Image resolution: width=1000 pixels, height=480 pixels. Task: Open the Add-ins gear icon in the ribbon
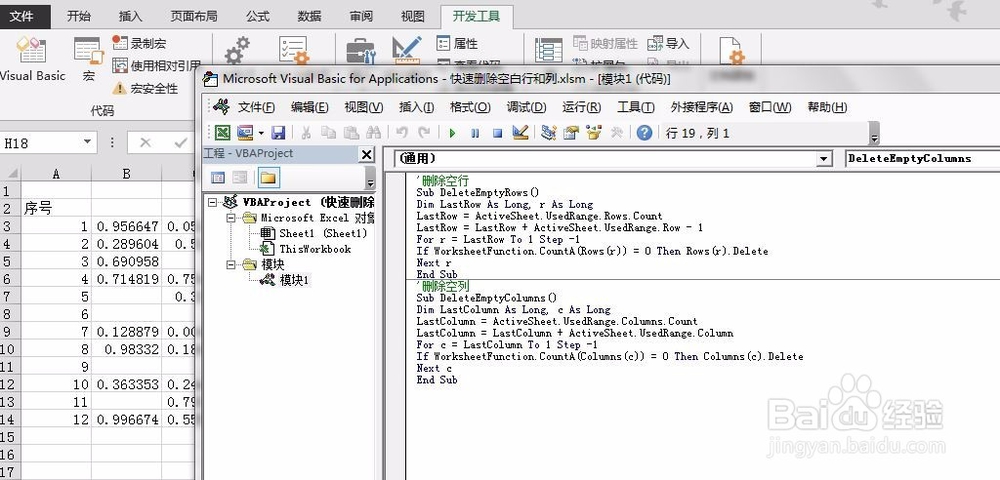coord(237,50)
